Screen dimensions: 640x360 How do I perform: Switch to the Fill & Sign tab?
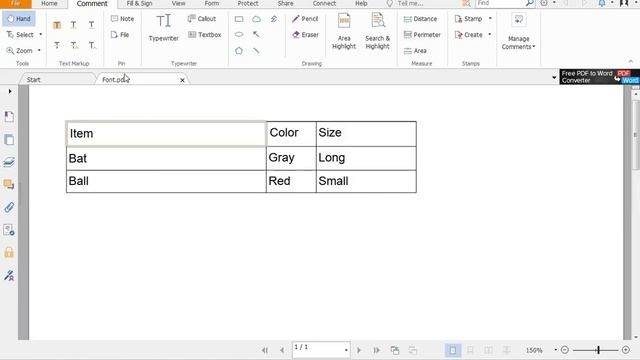pyautogui.click(x=139, y=3)
